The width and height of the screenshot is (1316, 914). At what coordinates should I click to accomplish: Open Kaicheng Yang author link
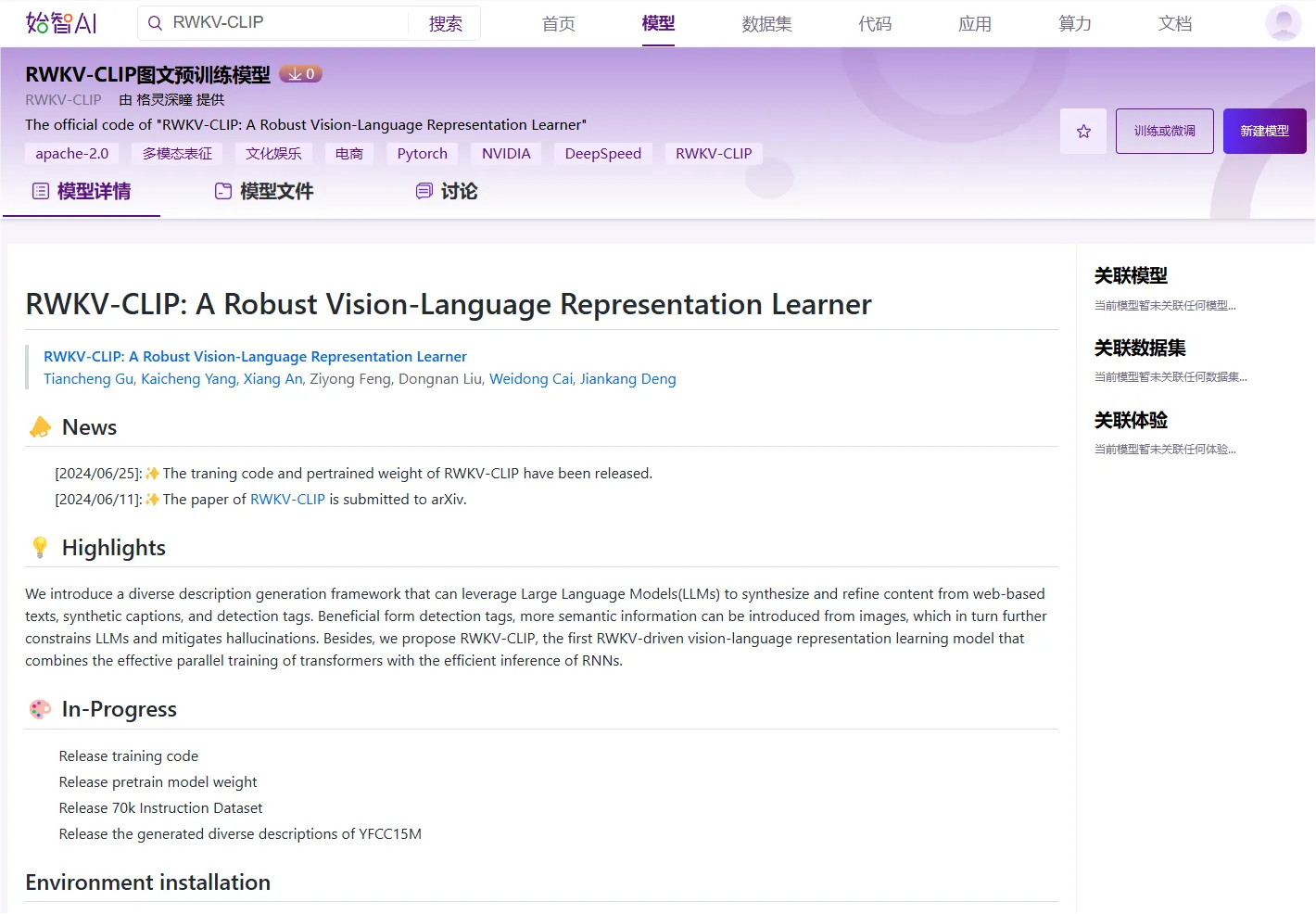[x=189, y=379]
